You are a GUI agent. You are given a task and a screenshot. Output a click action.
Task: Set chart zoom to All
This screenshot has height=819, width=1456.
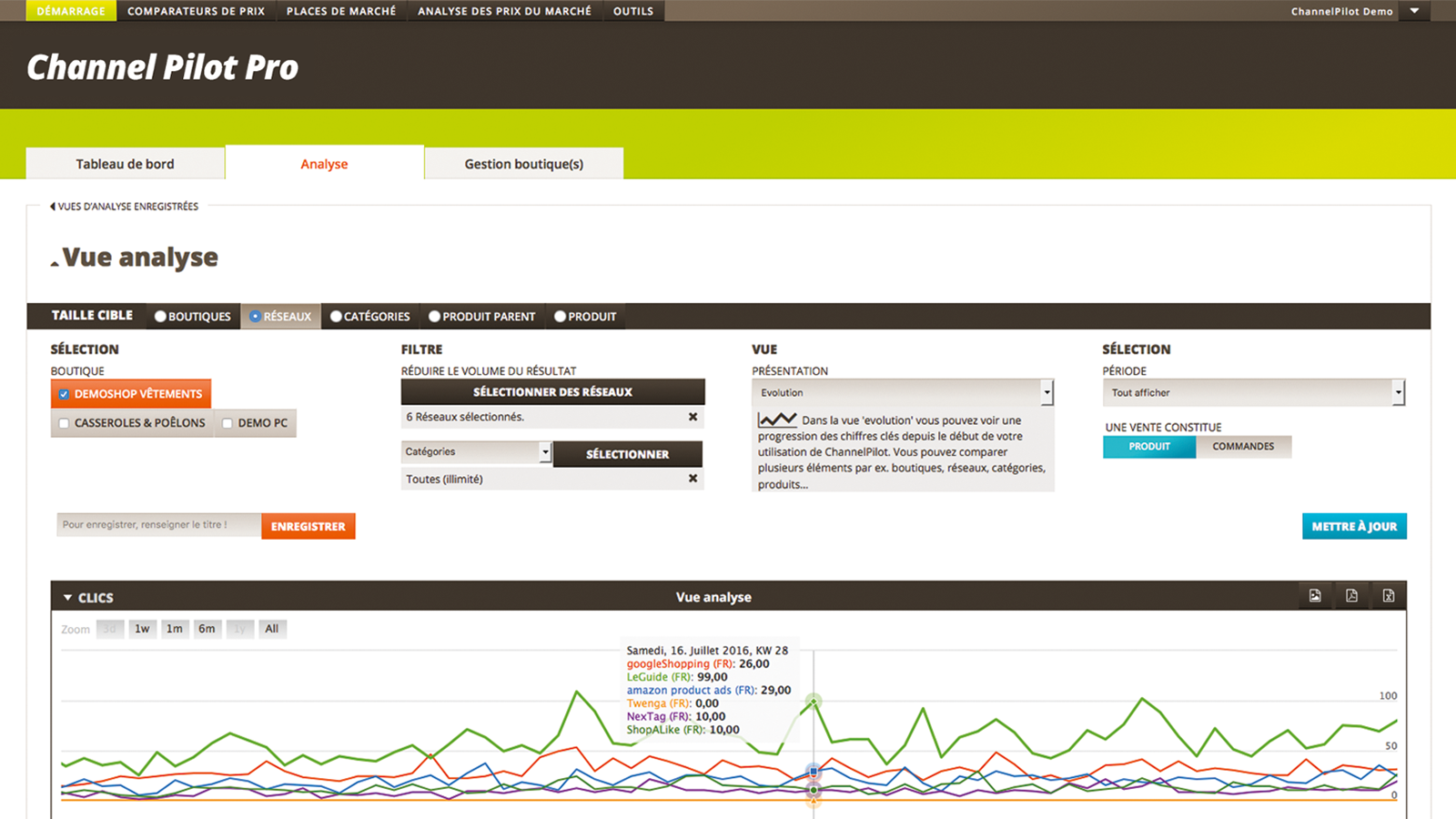pyautogui.click(x=271, y=629)
